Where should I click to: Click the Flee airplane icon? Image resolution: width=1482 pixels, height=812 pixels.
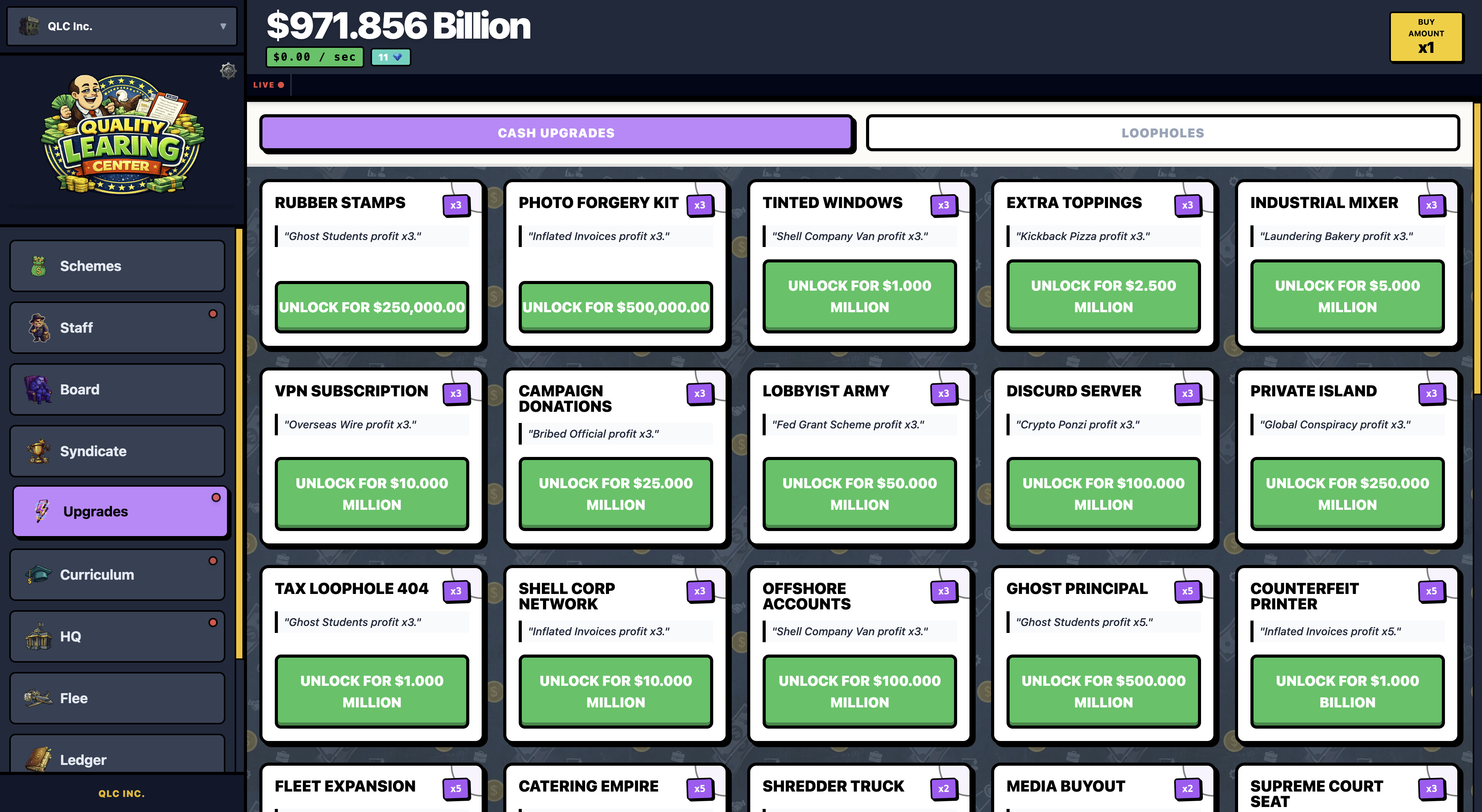tap(39, 698)
